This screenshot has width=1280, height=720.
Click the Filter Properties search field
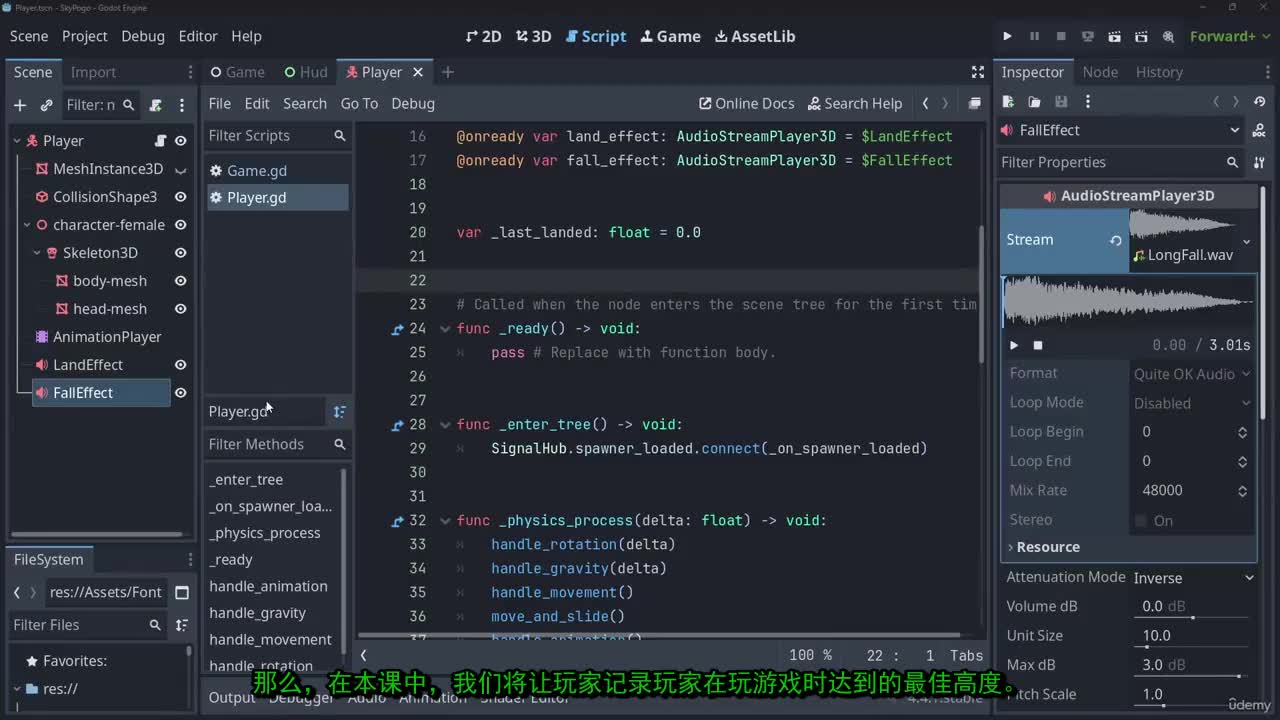[x=1120, y=162]
